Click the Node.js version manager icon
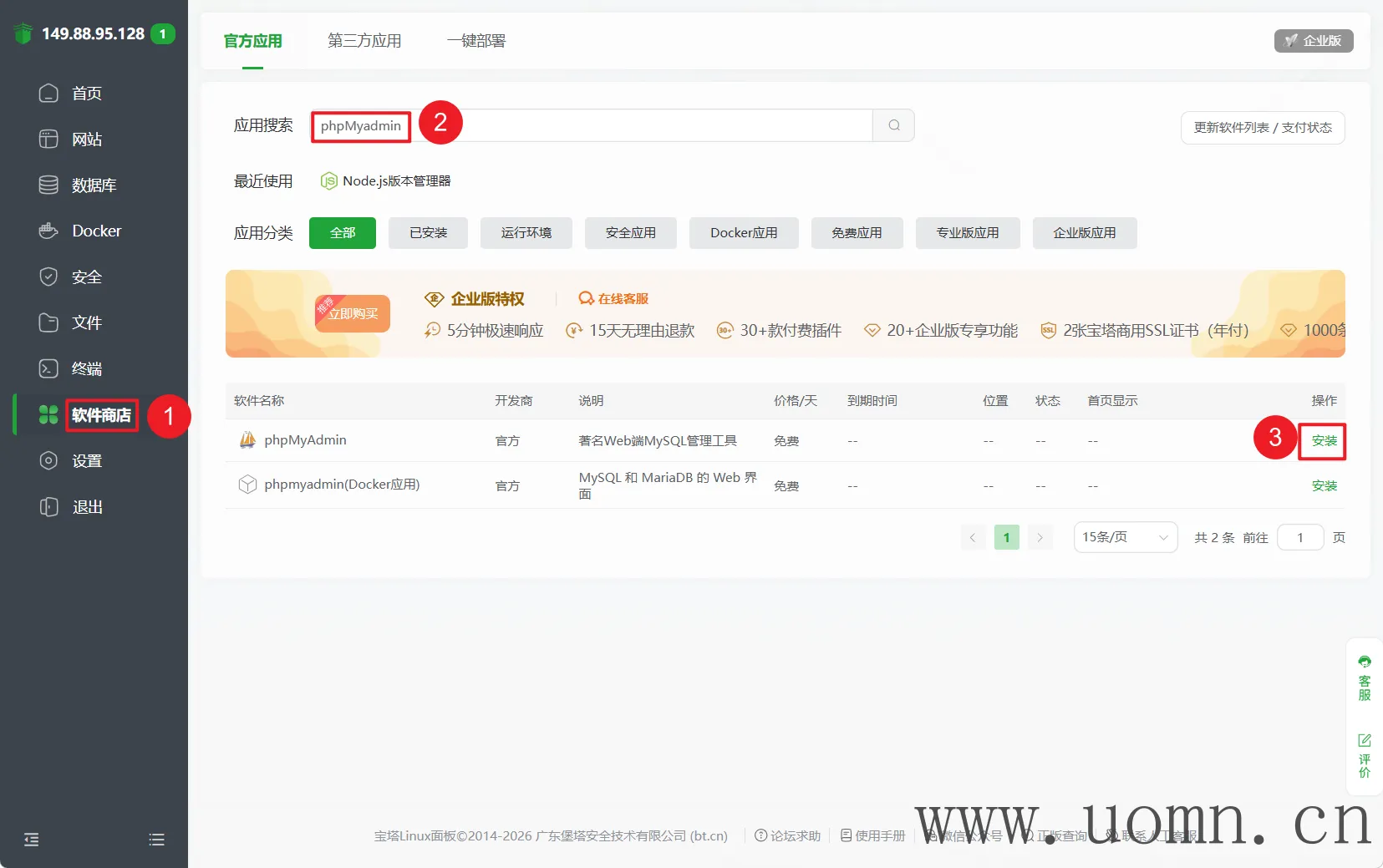 pyautogui.click(x=329, y=181)
